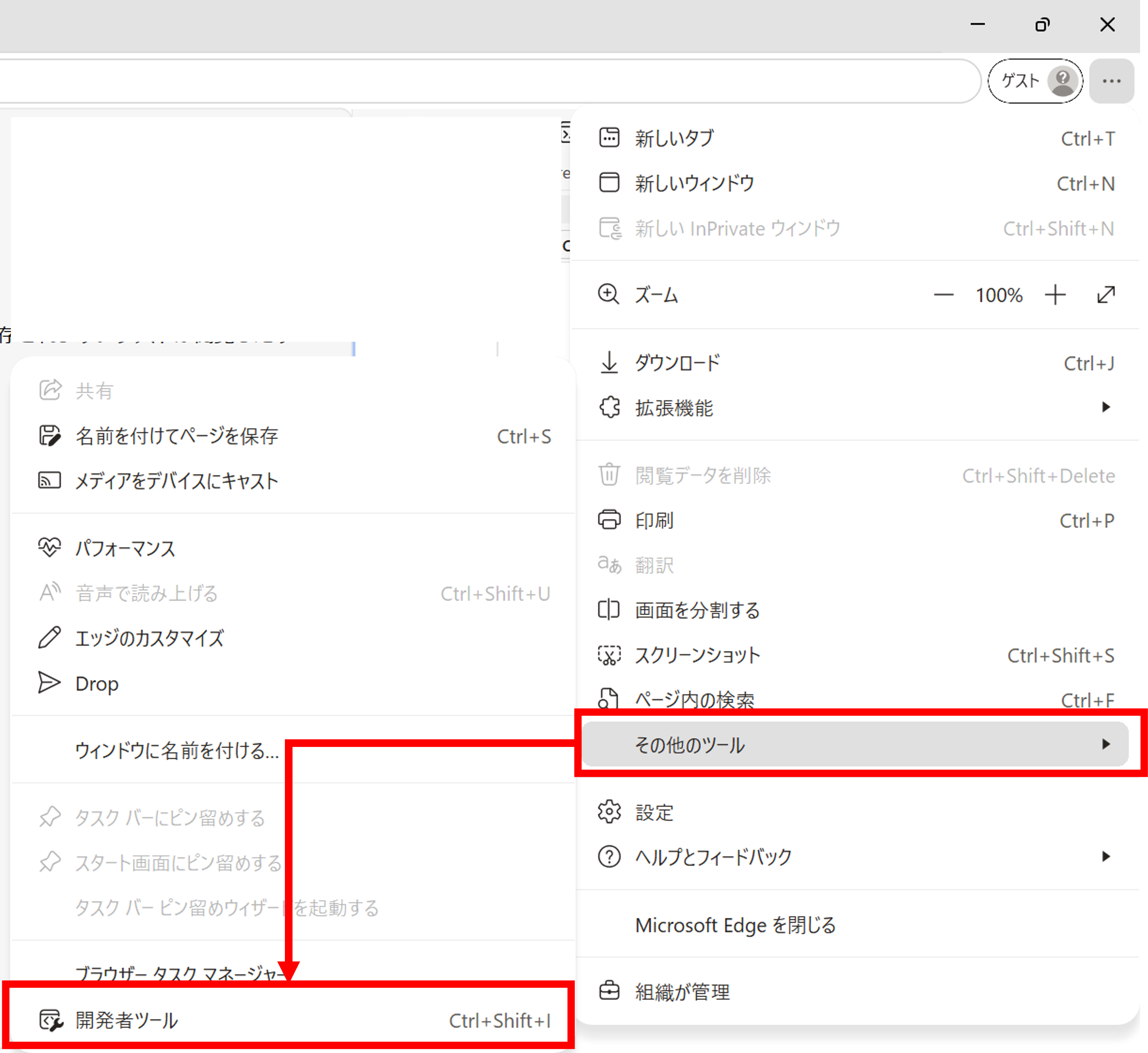
Task: Expand the 拡張機能 submenu arrow
Action: point(1106,407)
